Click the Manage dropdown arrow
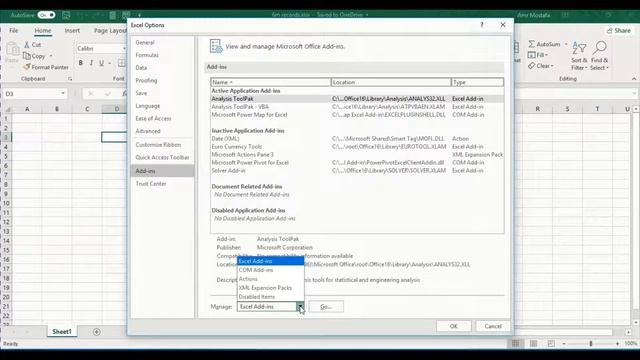This screenshot has width=640, height=360. (300, 307)
